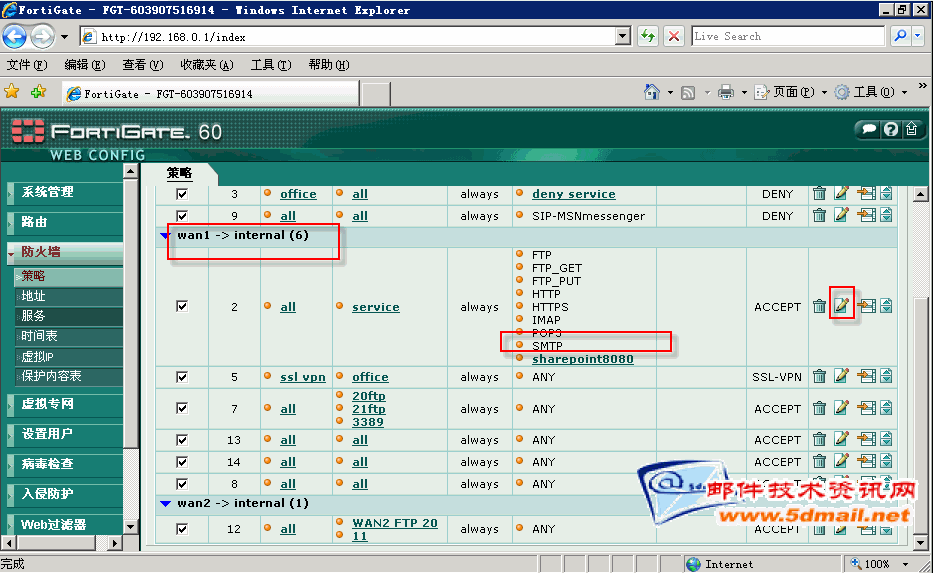Open the 3389 destination link
The width and height of the screenshot is (933, 573).
[368, 422]
